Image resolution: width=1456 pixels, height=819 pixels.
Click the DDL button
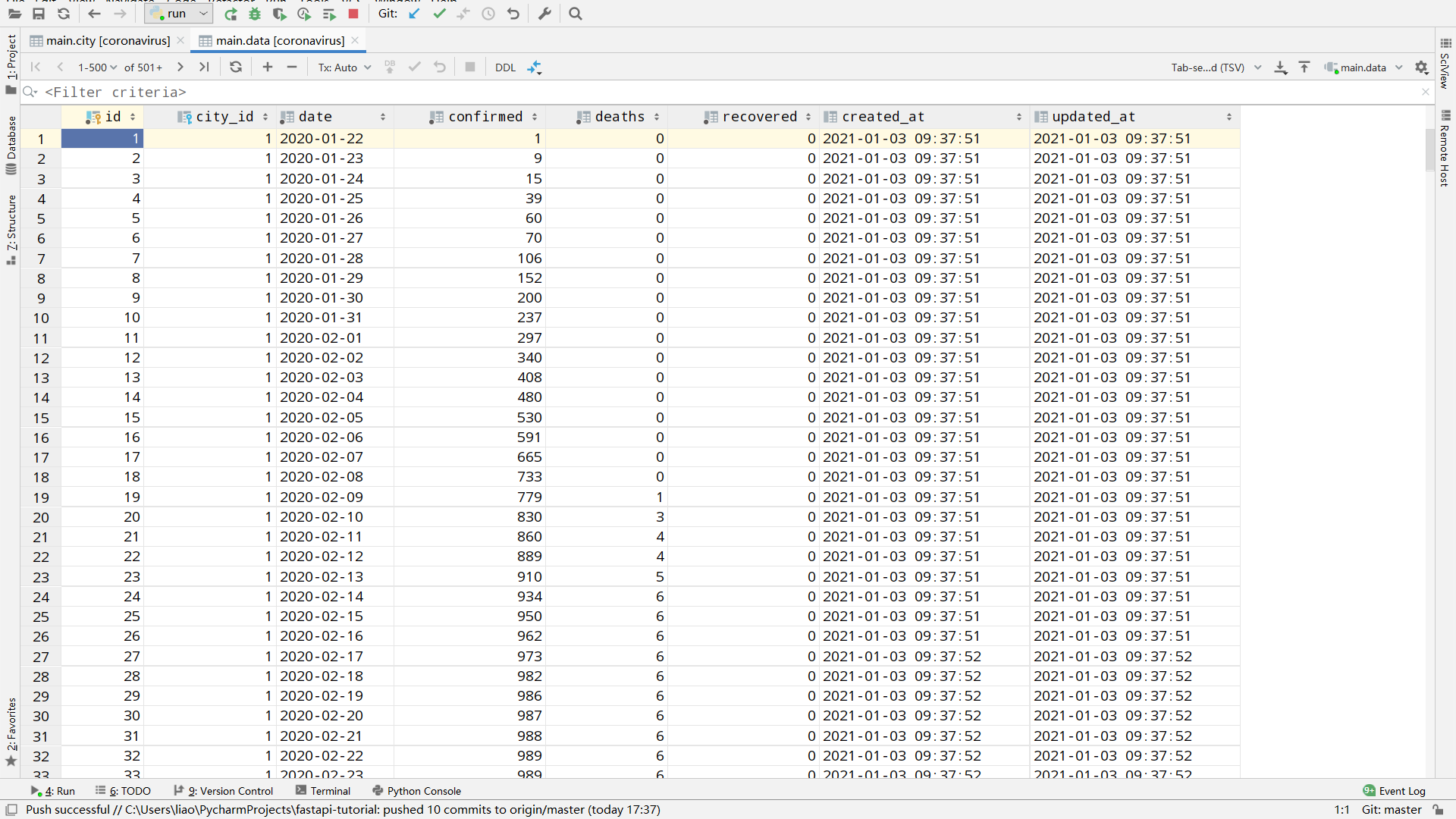coord(505,67)
